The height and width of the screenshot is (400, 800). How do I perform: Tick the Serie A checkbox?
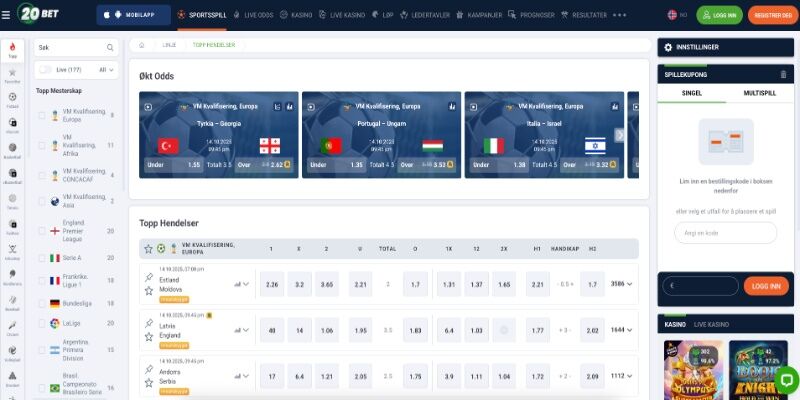42,257
